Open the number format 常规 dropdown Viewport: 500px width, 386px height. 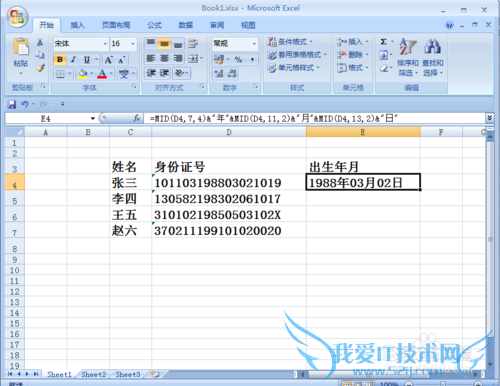point(254,44)
